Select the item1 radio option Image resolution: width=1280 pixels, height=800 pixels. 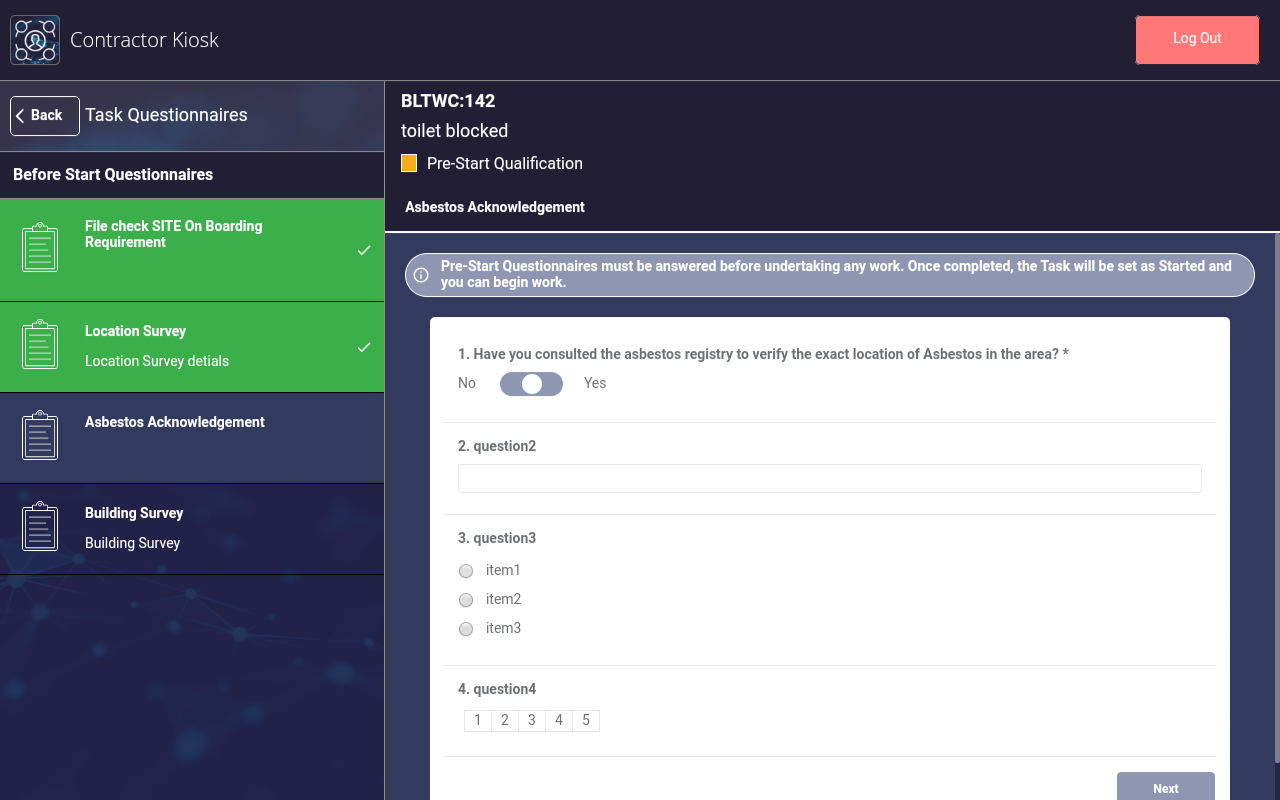pos(466,571)
